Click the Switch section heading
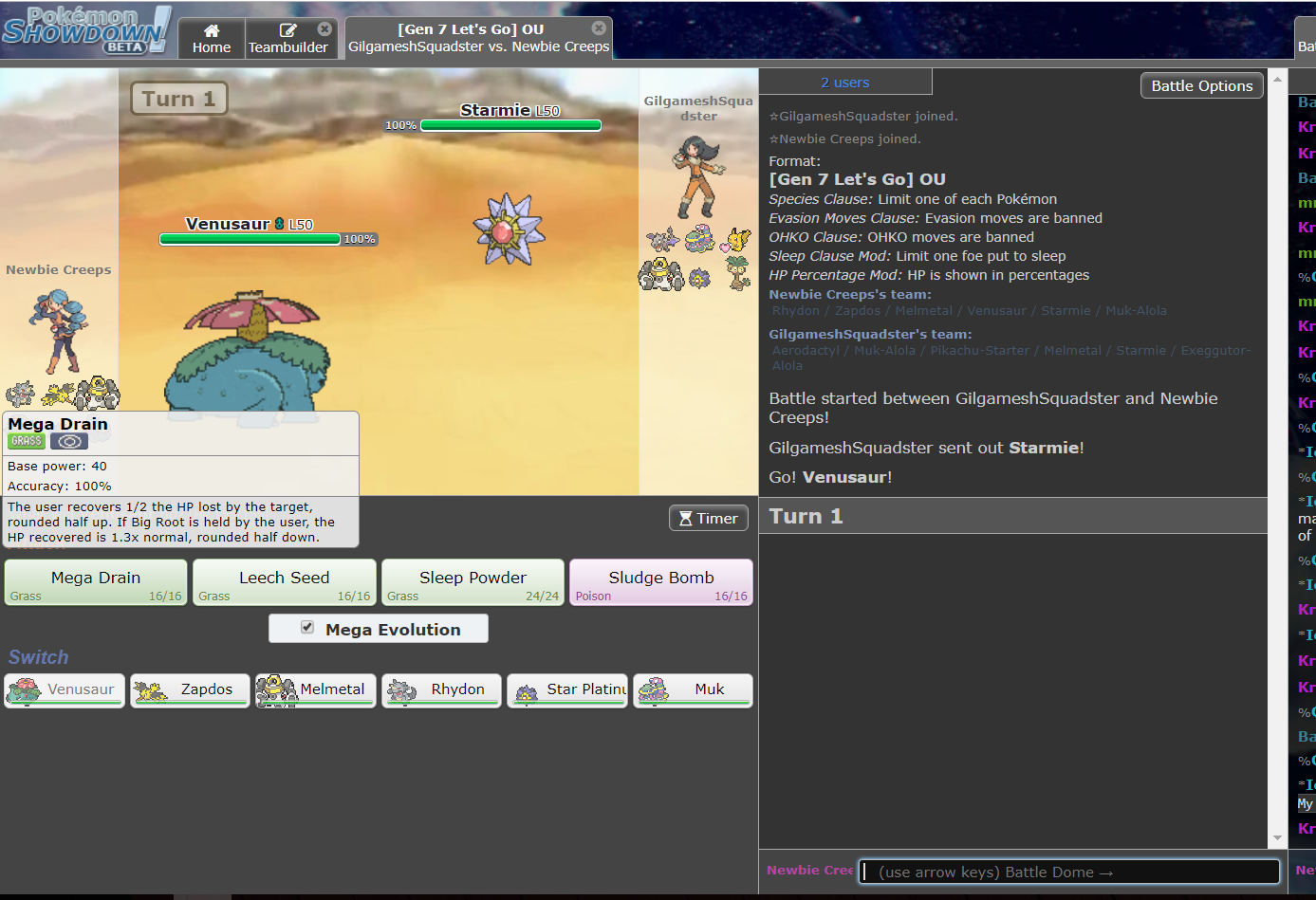Image resolution: width=1316 pixels, height=900 pixels. click(x=38, y=657)
